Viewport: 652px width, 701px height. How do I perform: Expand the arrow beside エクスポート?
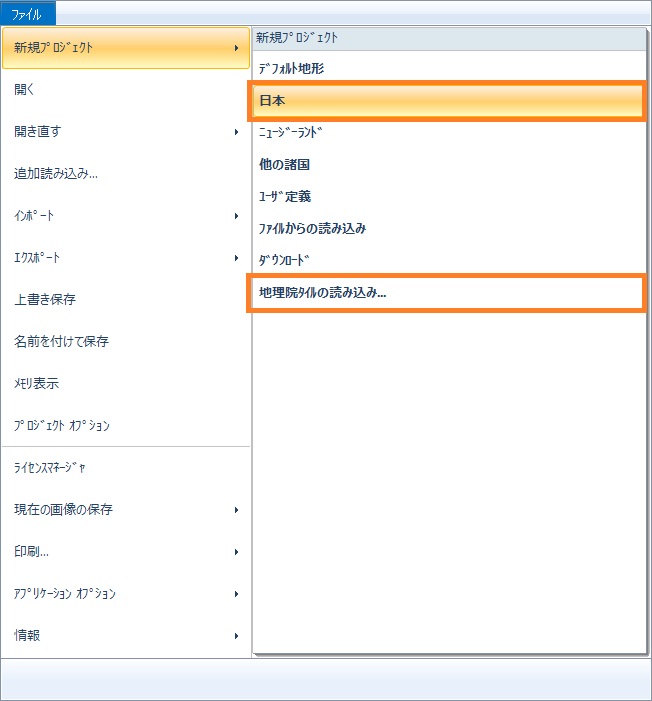coord(237,258)
